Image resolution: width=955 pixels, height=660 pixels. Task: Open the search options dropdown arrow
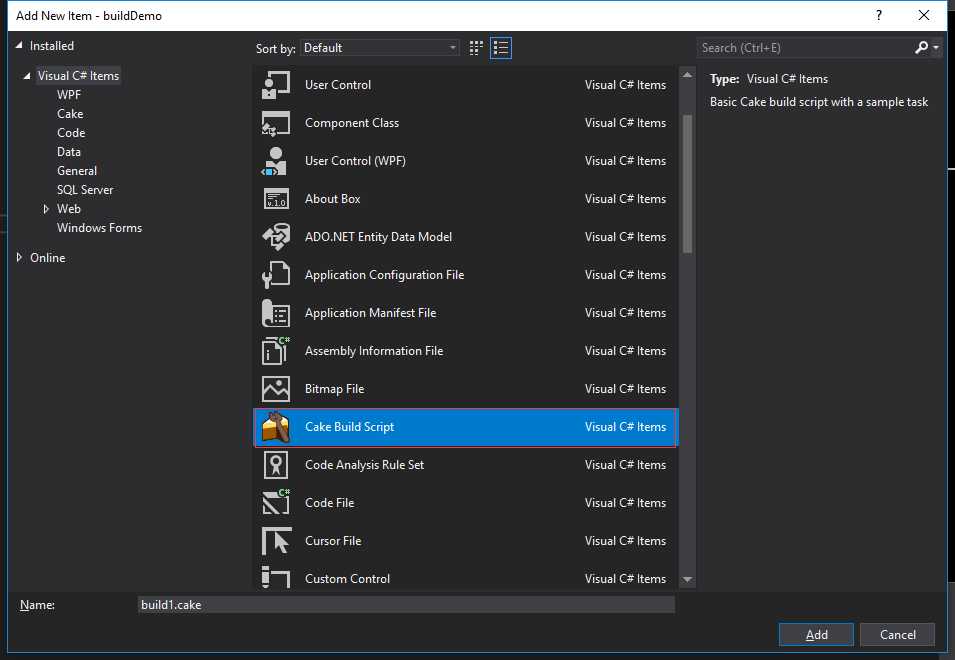(936, 47)
